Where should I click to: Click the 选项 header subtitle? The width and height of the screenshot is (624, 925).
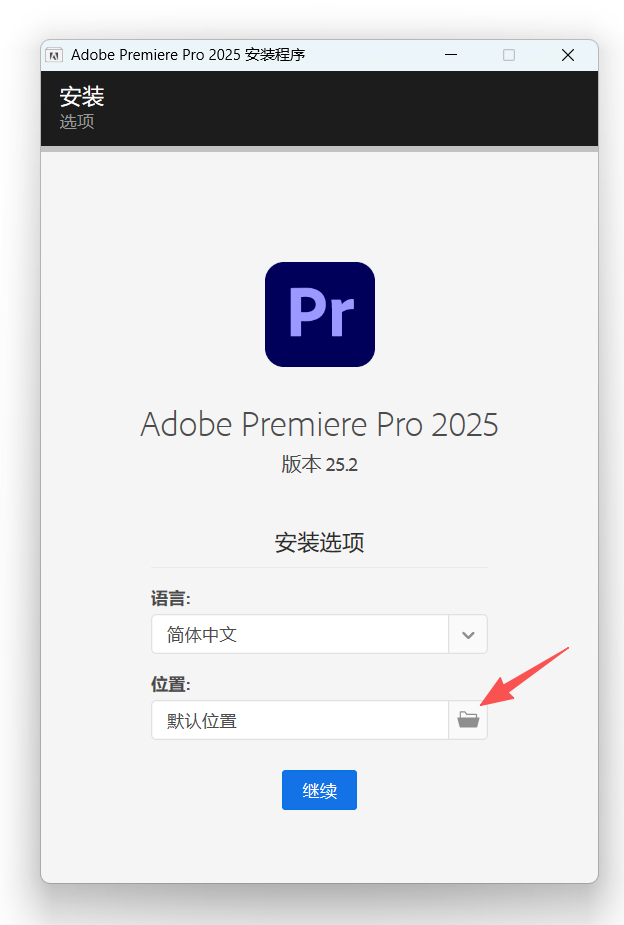tap(77, 122)
